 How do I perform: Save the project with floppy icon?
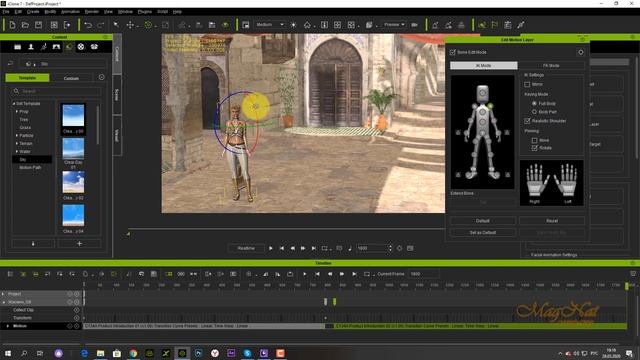[38, 25]
